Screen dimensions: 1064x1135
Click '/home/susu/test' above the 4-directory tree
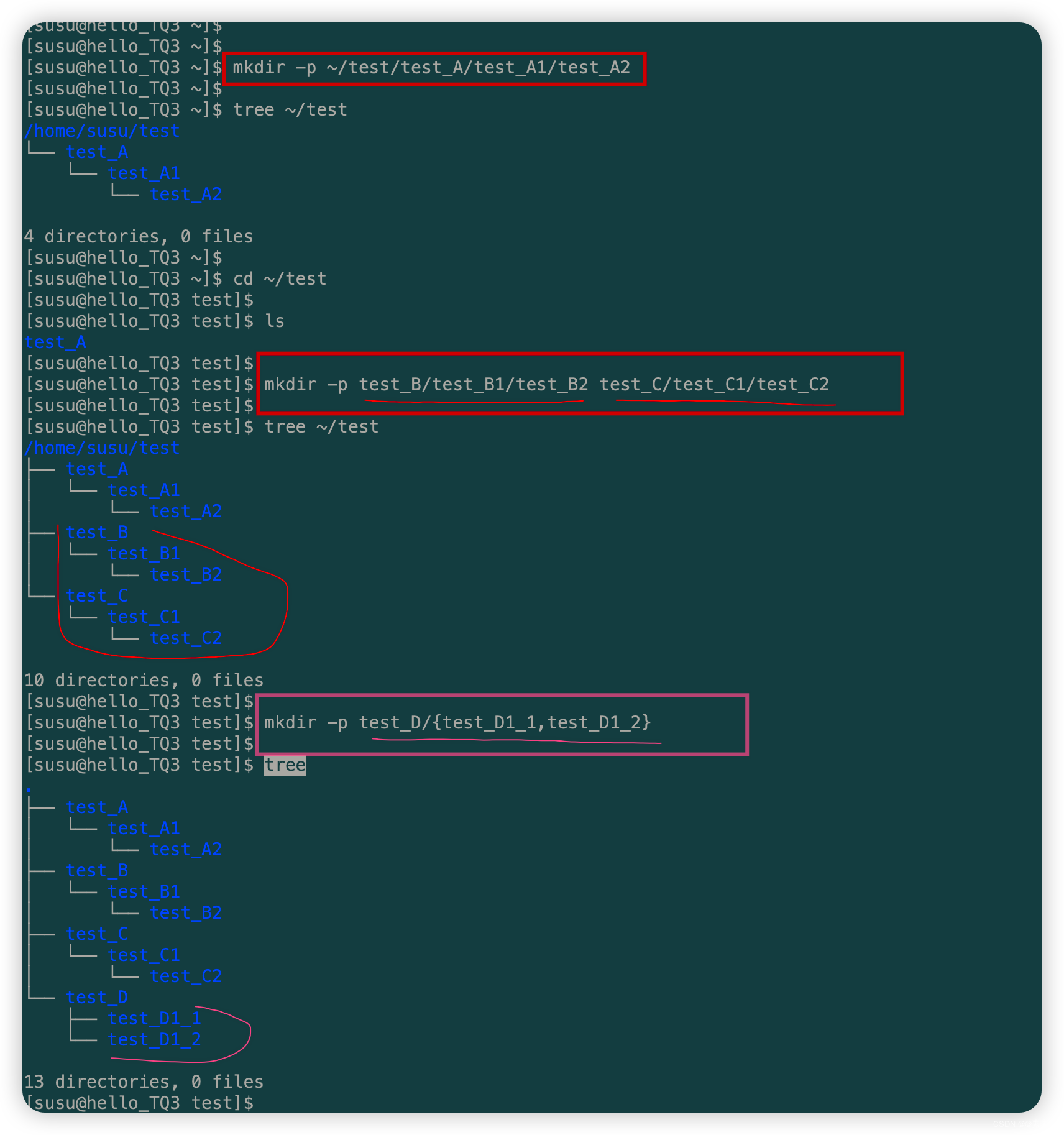pos(102,131)
